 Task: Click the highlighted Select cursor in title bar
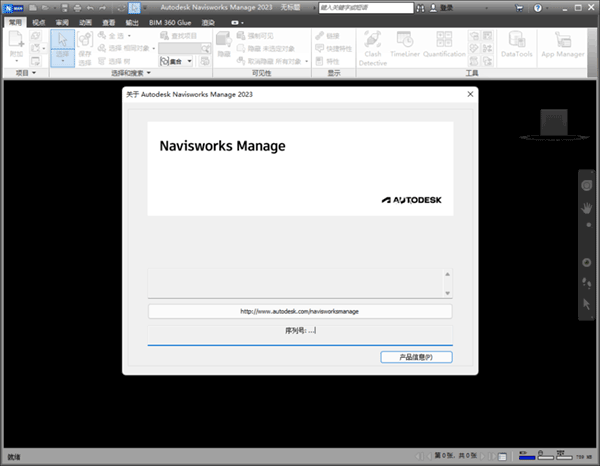tap(134, 8)
